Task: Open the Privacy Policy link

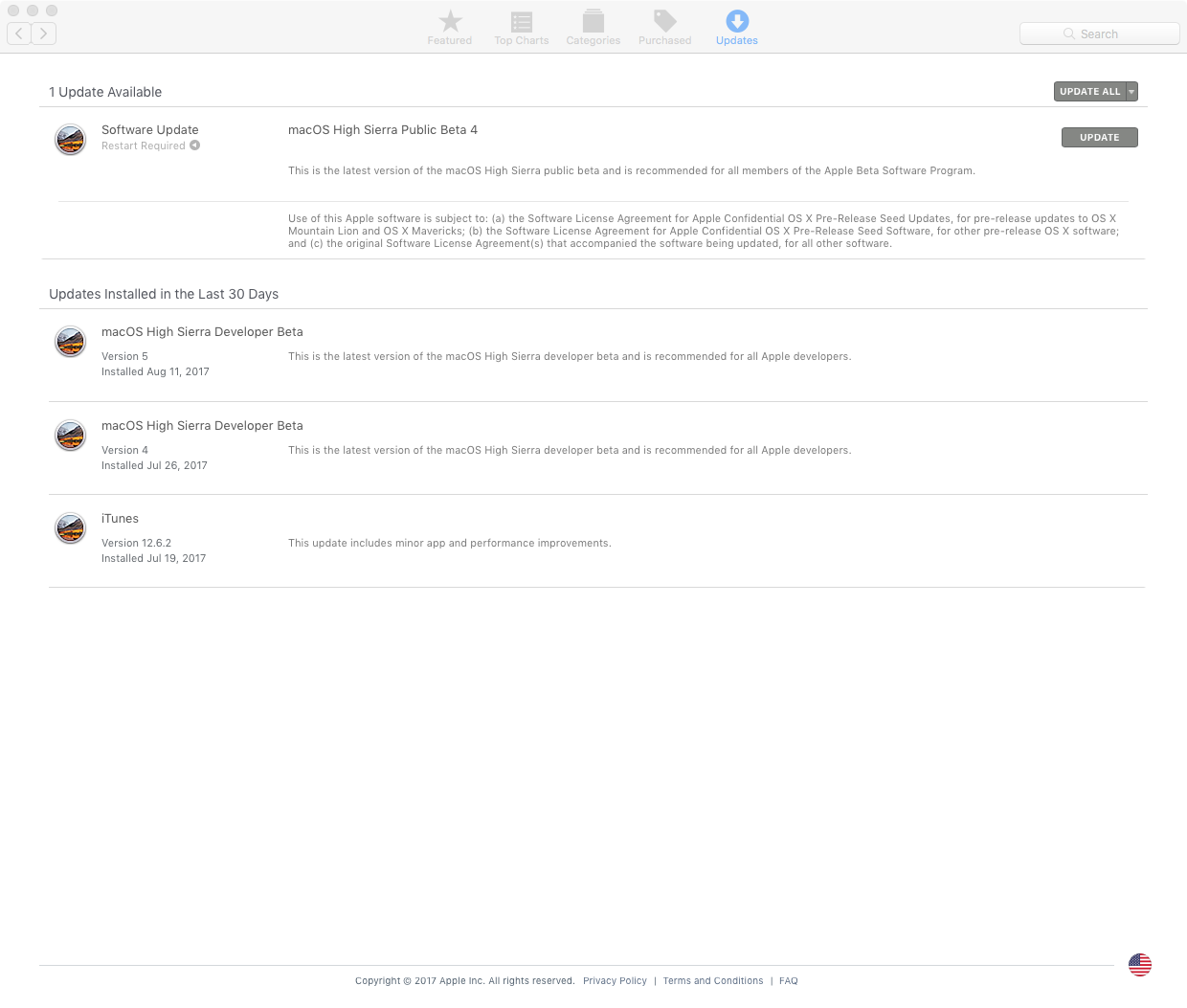Action: click(x=615, y=980)
